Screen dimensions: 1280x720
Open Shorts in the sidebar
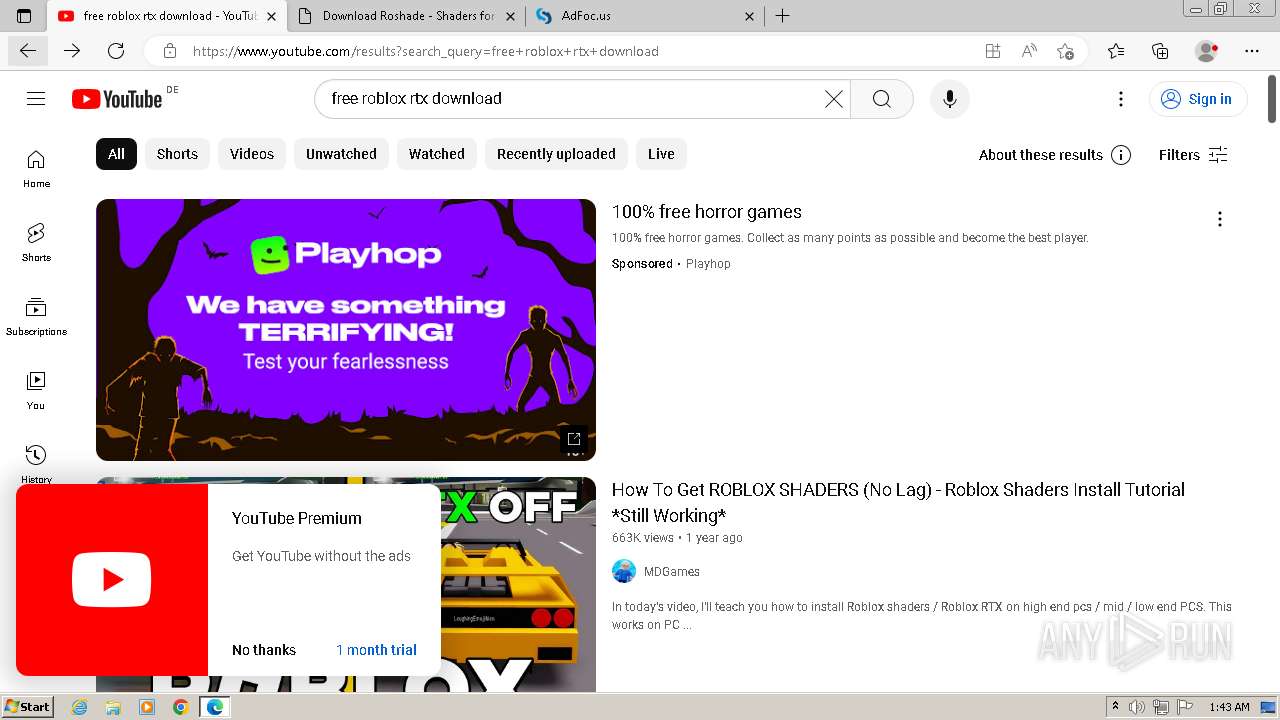click(x=36, y=243)
